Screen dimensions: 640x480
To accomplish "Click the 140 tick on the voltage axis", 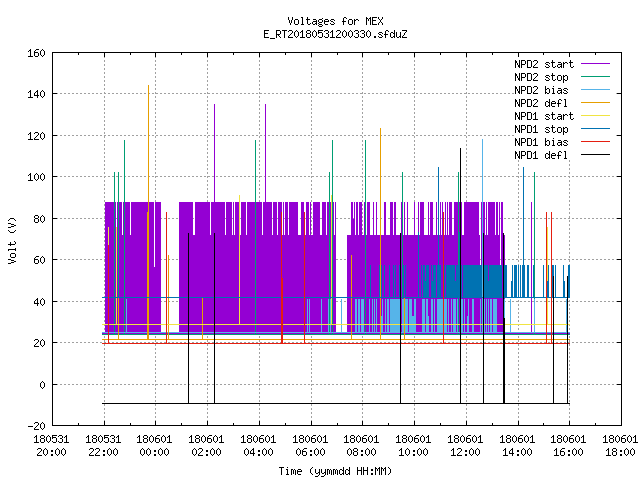I will coord(36,94).
